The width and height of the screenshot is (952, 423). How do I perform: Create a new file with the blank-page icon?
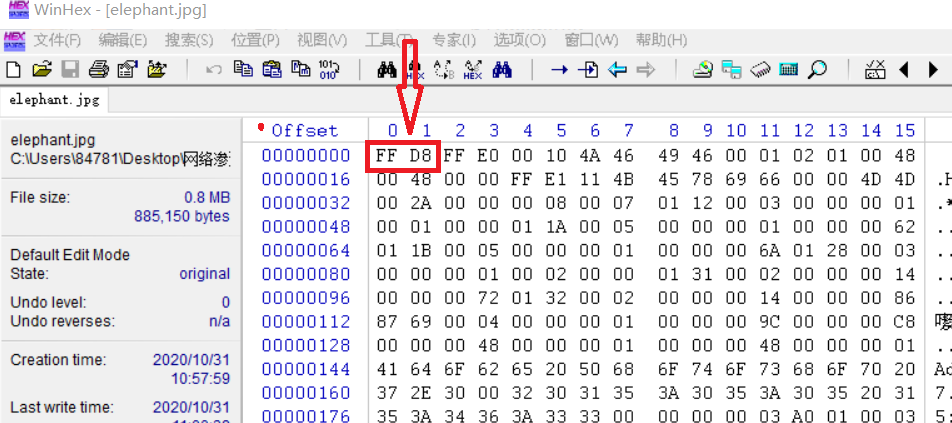[13, 69]
